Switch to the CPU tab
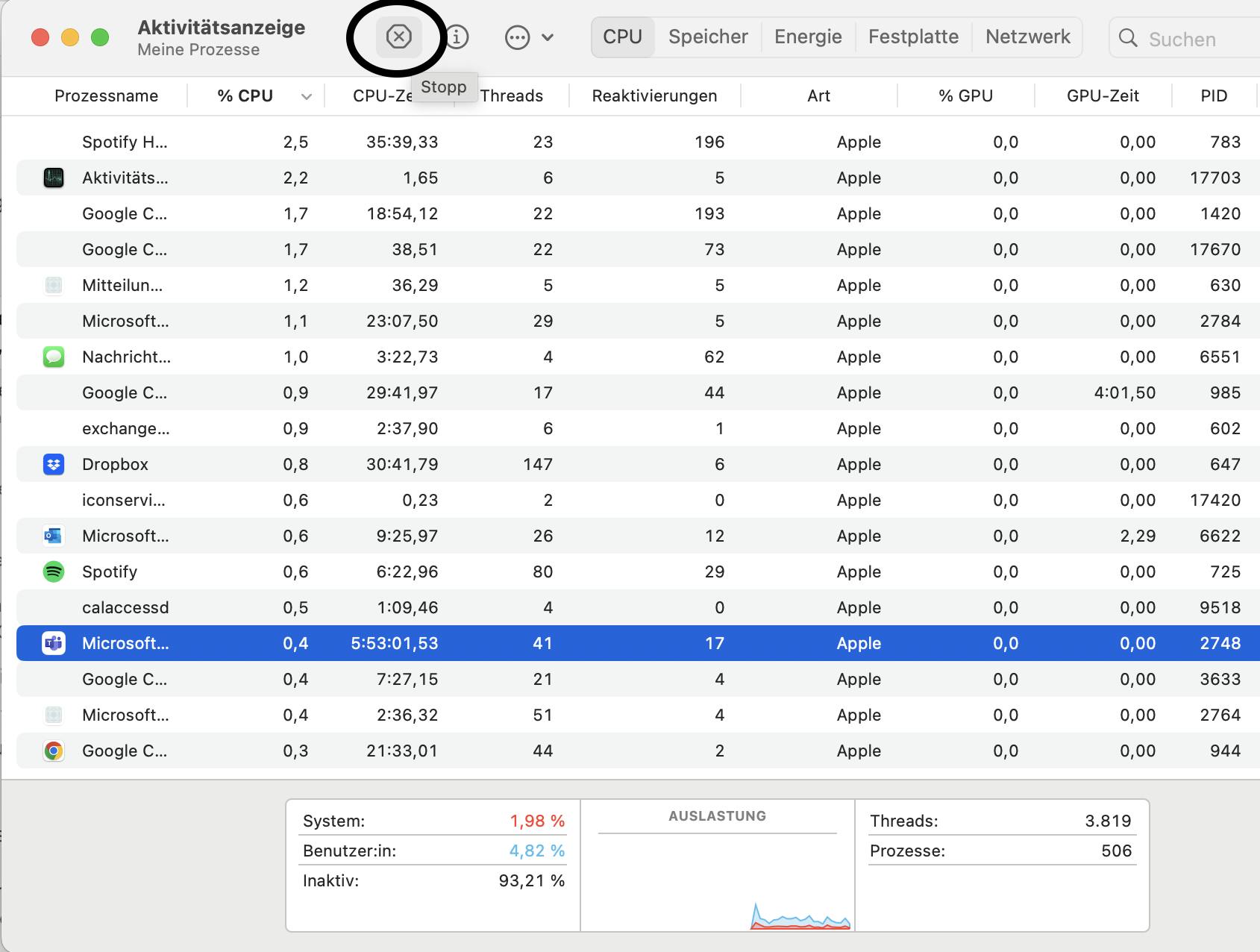This screenshot has height=952, width=1260. (x=623, y=37)
